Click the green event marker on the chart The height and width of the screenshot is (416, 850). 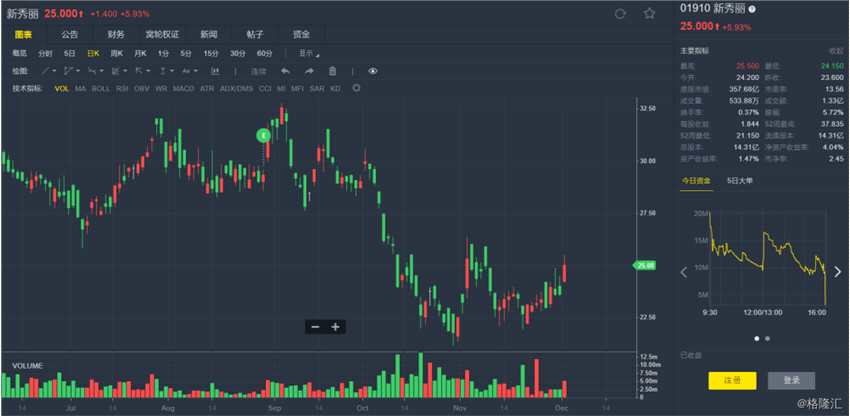tap(263, 135)
